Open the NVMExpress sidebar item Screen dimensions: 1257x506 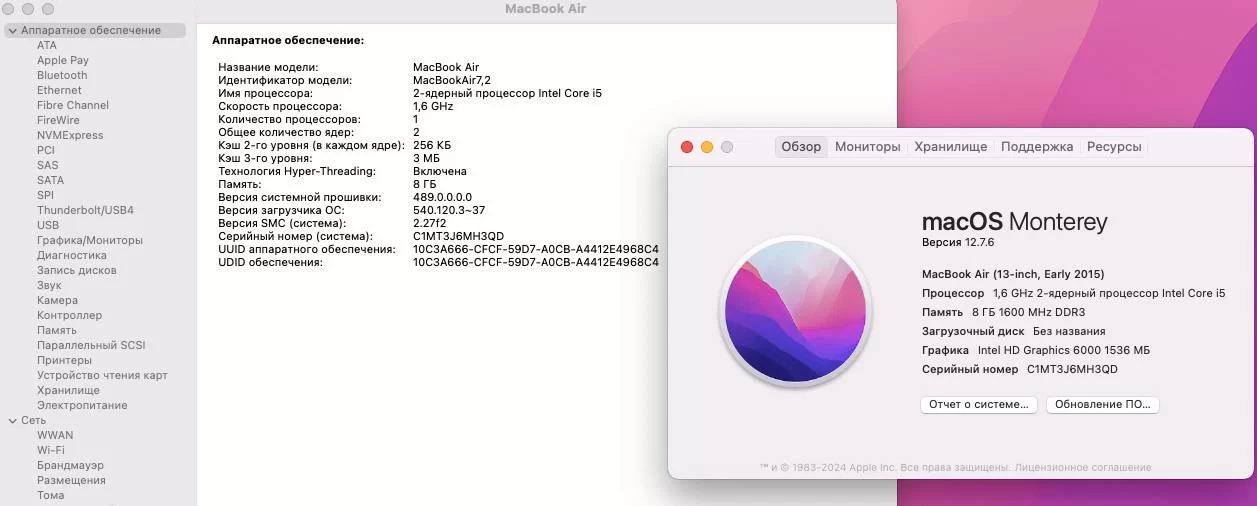pyautogui.click(x=70, y=136)
